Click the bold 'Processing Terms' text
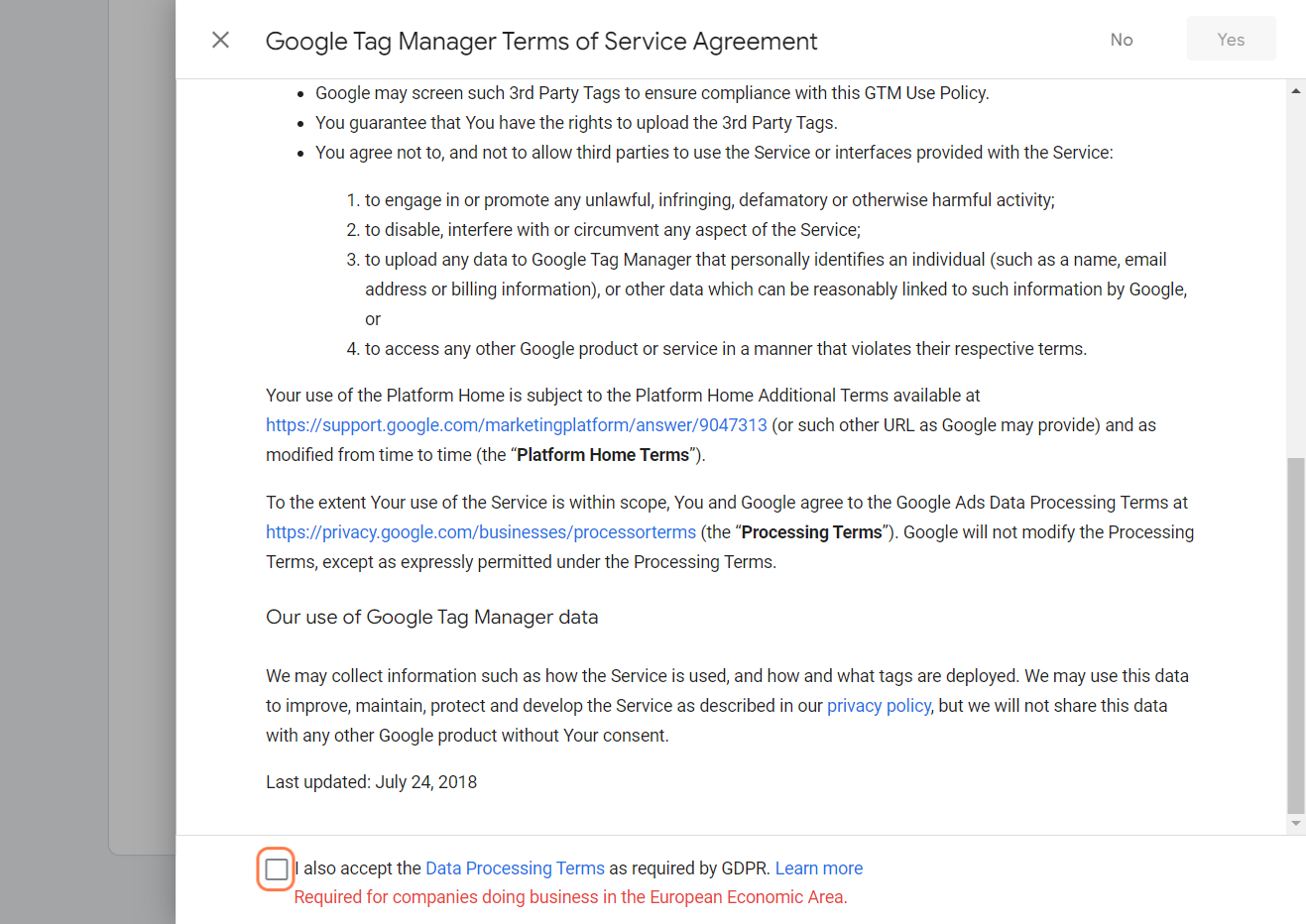Screen dimensions: 1306x924 coord(812,532)
